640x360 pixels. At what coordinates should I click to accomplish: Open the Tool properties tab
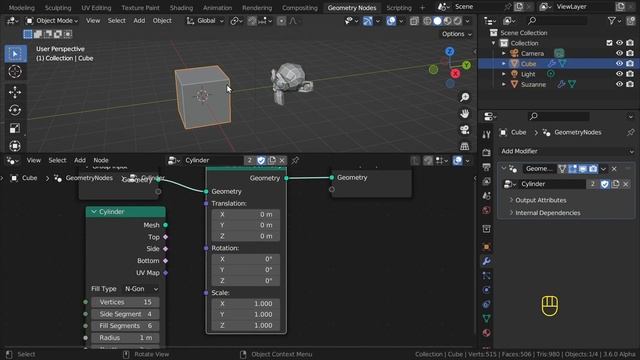(486, 135)
